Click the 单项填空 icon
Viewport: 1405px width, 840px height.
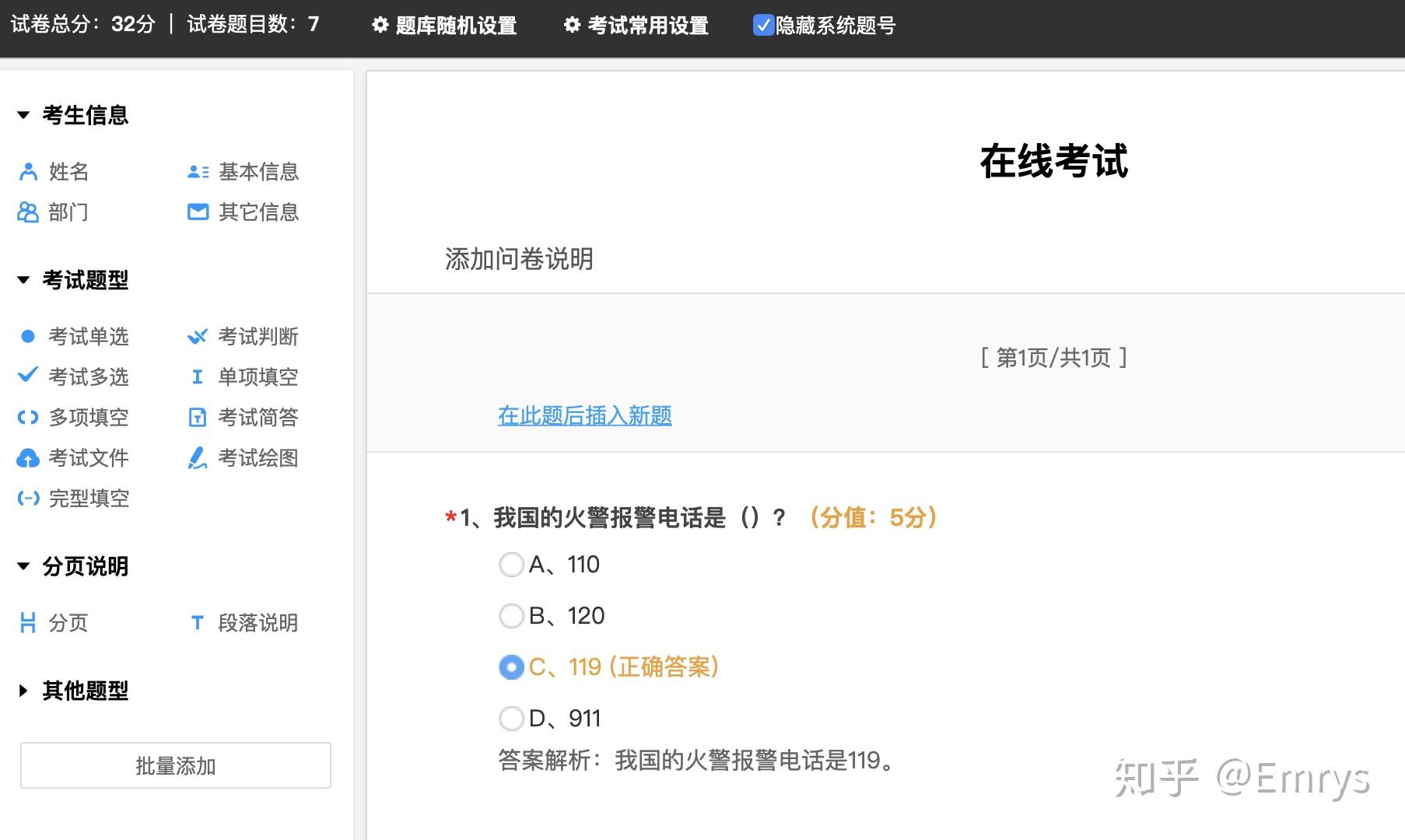pos(198,377)
